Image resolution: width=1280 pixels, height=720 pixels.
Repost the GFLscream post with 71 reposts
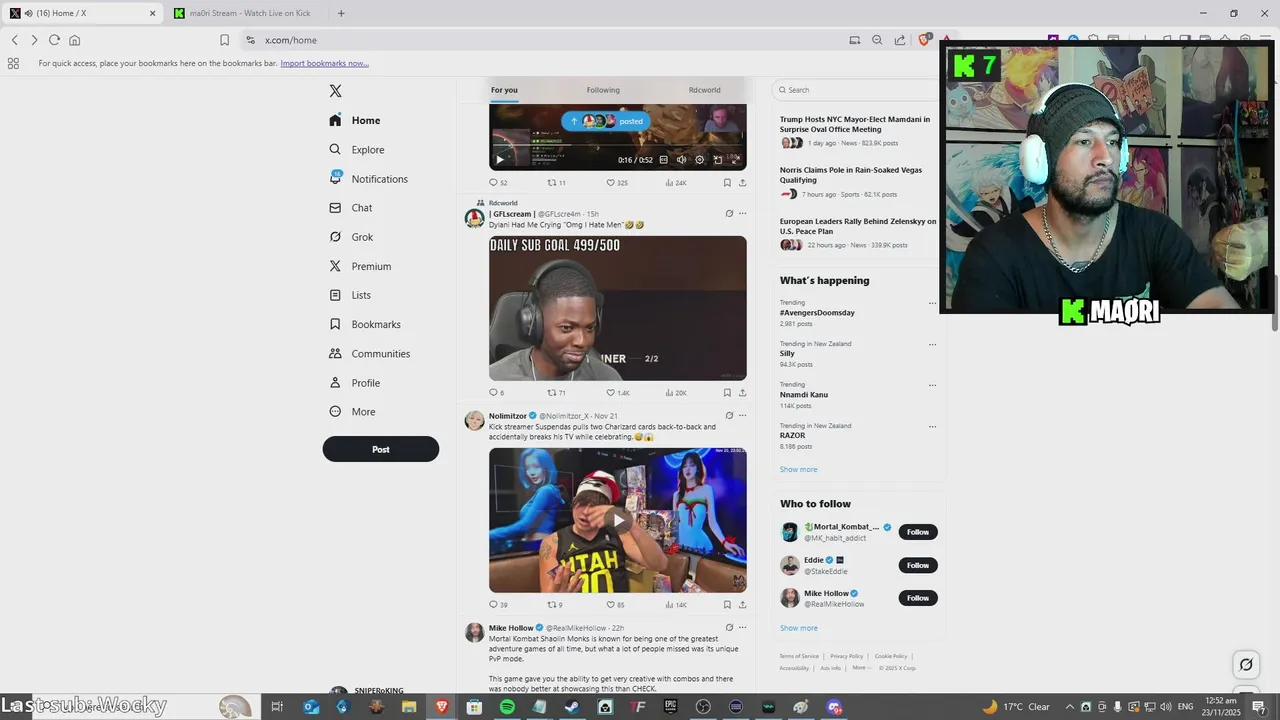(556, 393)
